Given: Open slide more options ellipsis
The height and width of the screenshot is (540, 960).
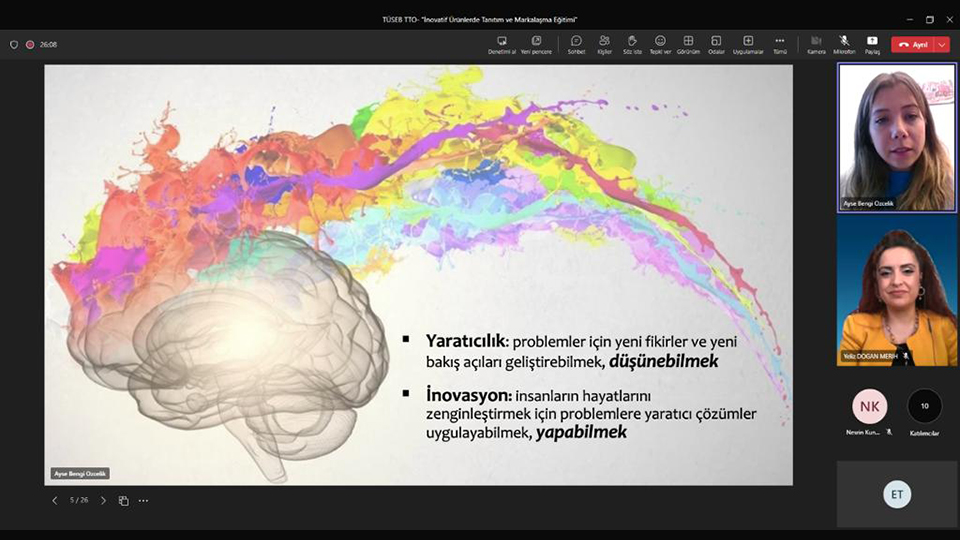Looking at the screenshot, I should click(144, 500).
